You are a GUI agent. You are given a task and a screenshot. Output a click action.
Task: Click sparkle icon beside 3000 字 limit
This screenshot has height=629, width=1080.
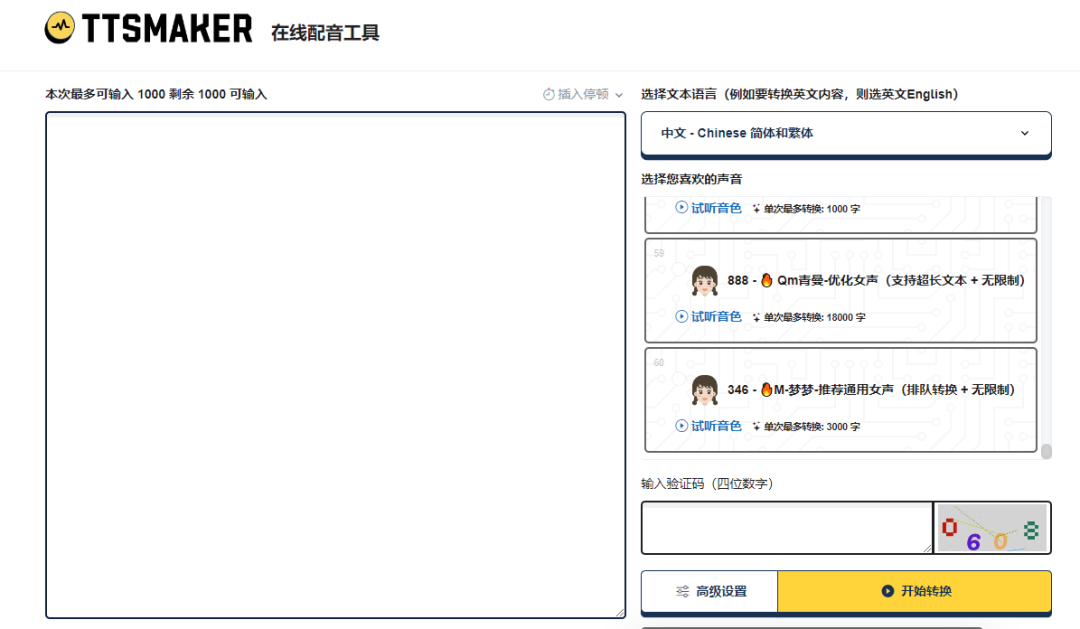click(x=756, y=426)
